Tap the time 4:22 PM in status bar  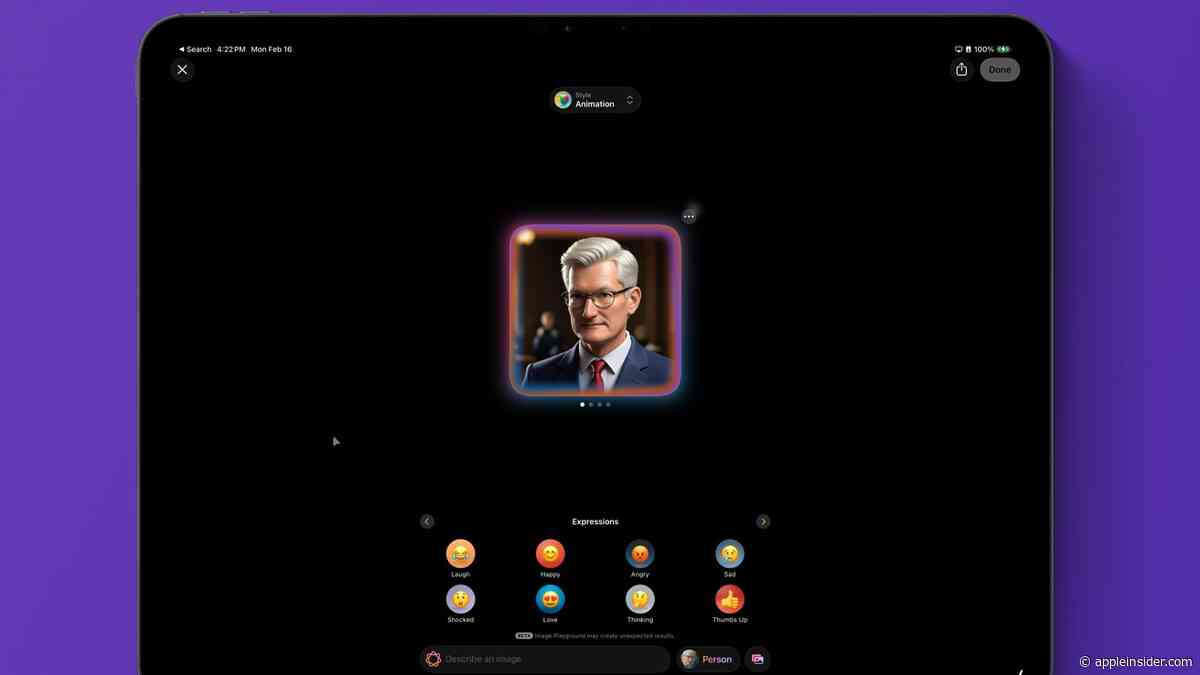(231, 49)
